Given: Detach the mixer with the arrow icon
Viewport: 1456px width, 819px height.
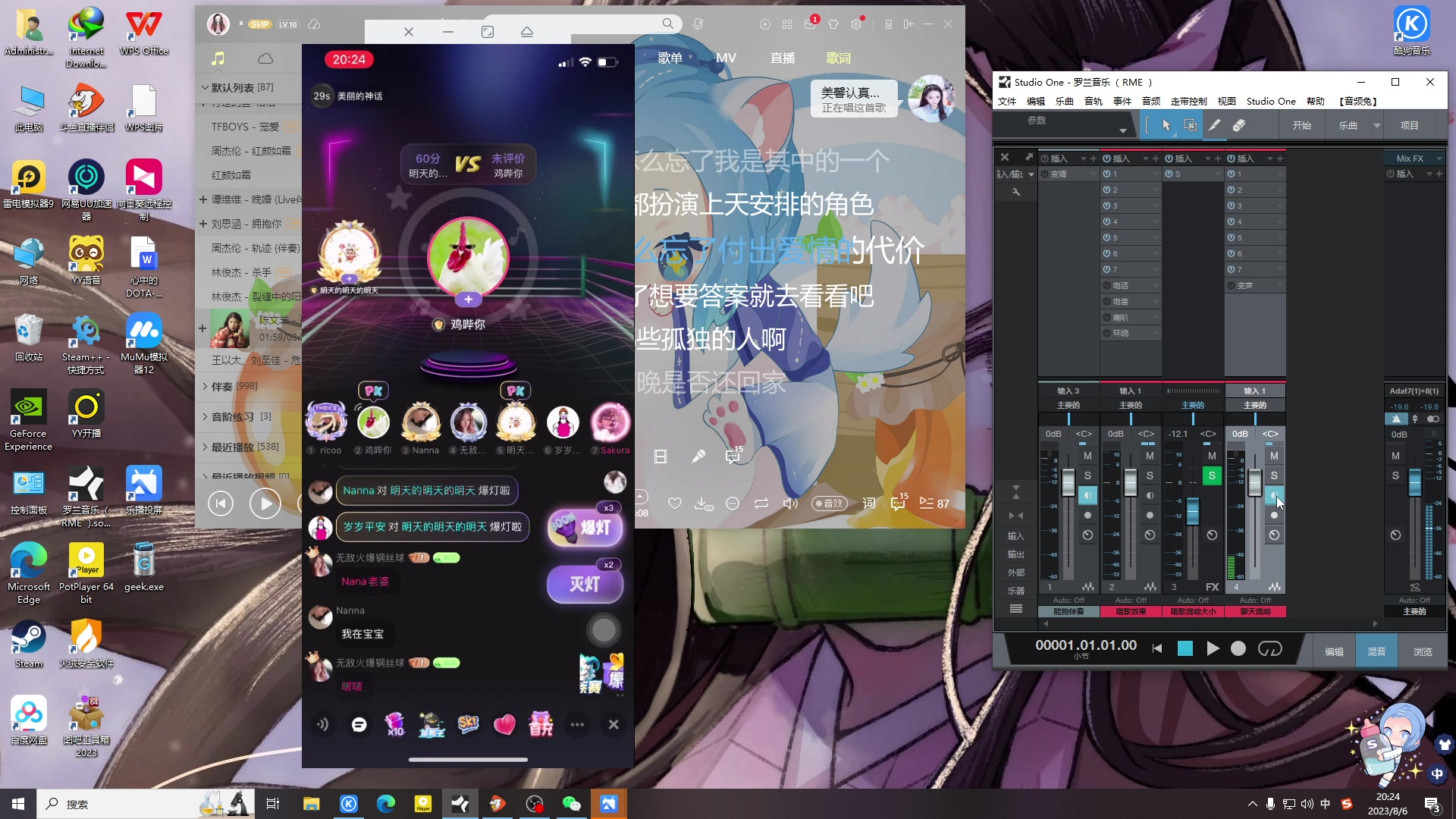Looking at the screenshot, I should pyautogui.click(x=1029, y=157).
